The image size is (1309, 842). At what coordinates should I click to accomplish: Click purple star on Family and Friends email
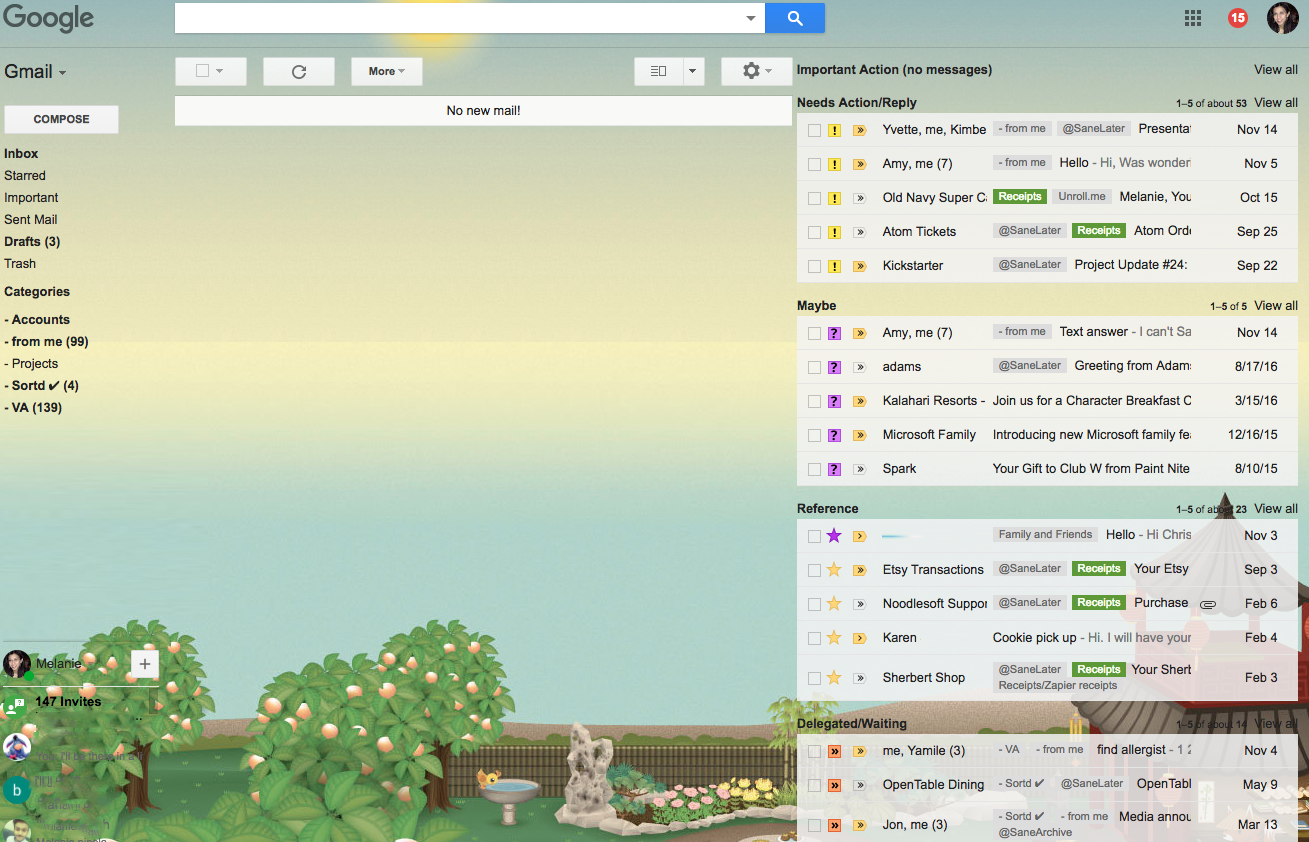pyautogui.click(x=834, y=535)
